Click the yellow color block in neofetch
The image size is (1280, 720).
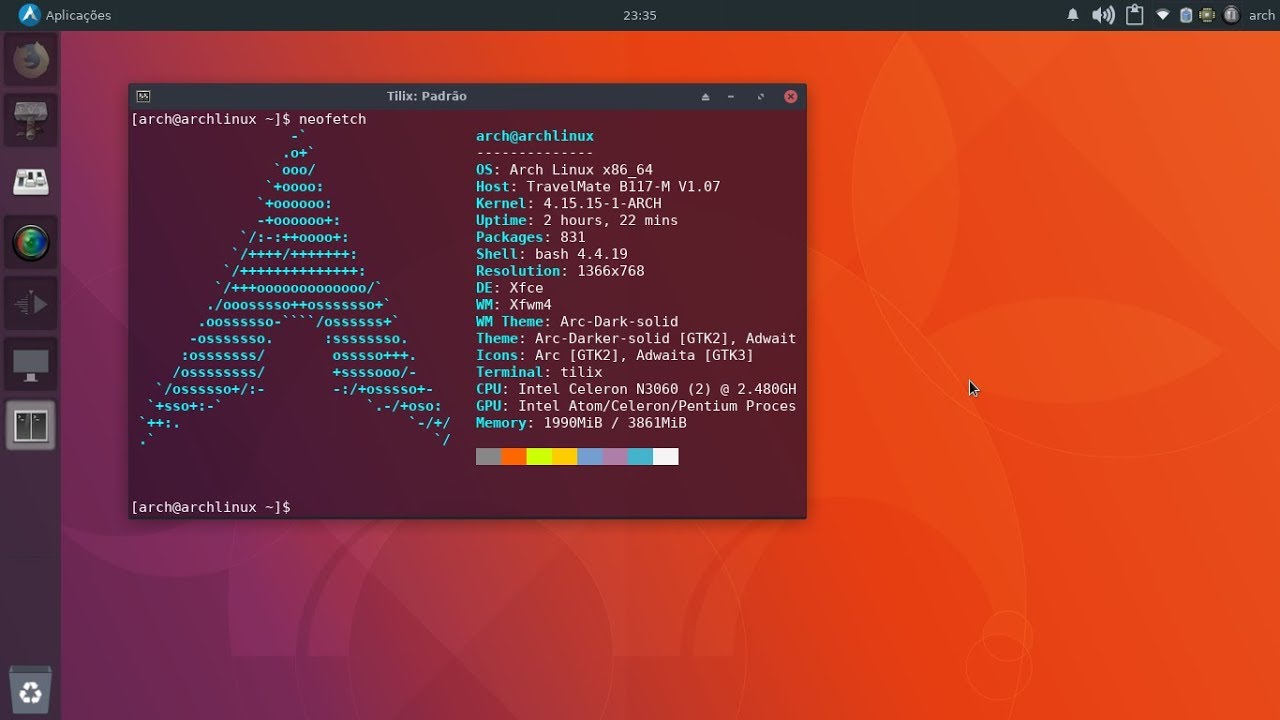(x=564, y=457)
